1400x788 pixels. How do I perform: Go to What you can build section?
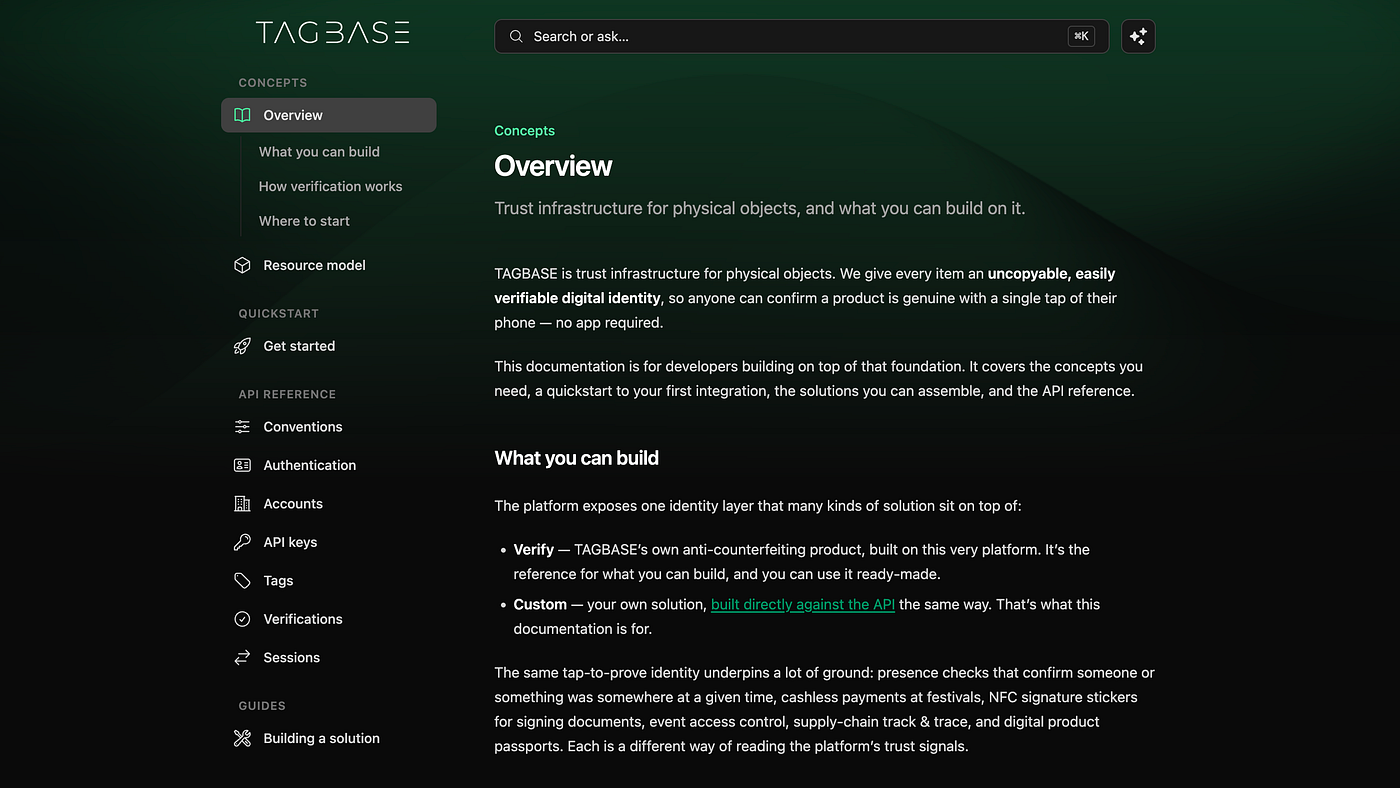tap(319, 152)
